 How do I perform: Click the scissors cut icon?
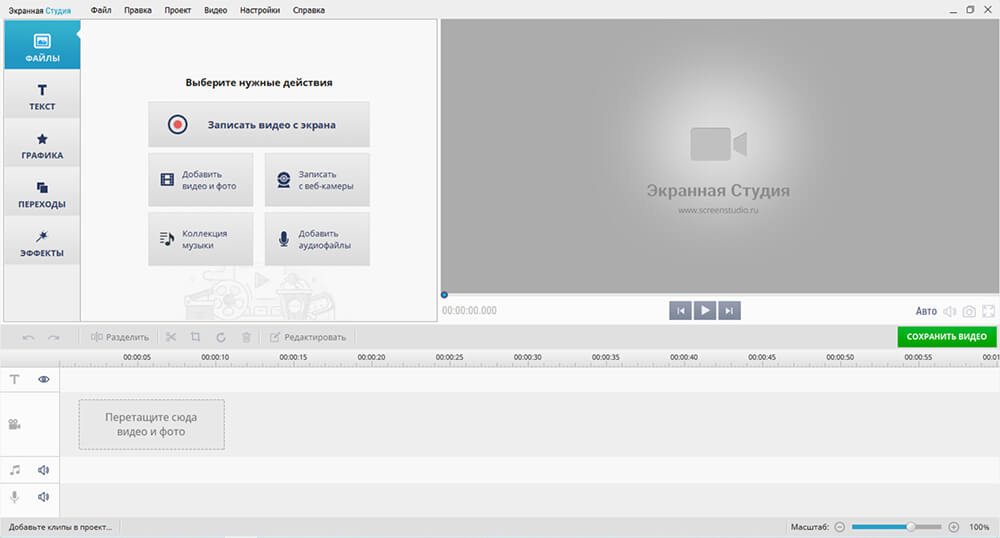171,337
